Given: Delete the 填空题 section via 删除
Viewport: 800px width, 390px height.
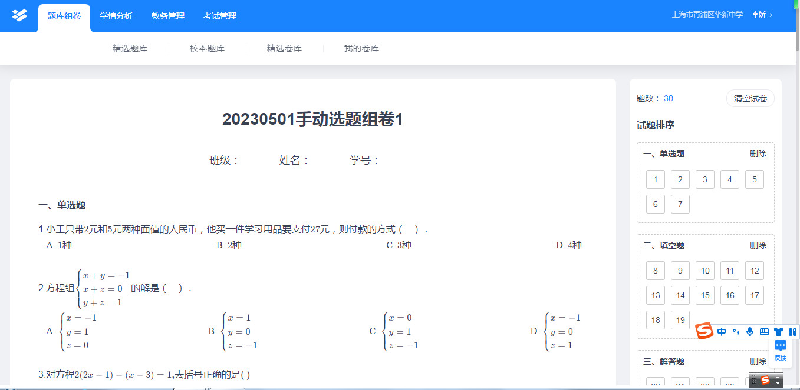Looking at the screenshot, I should tap(758, 246).
